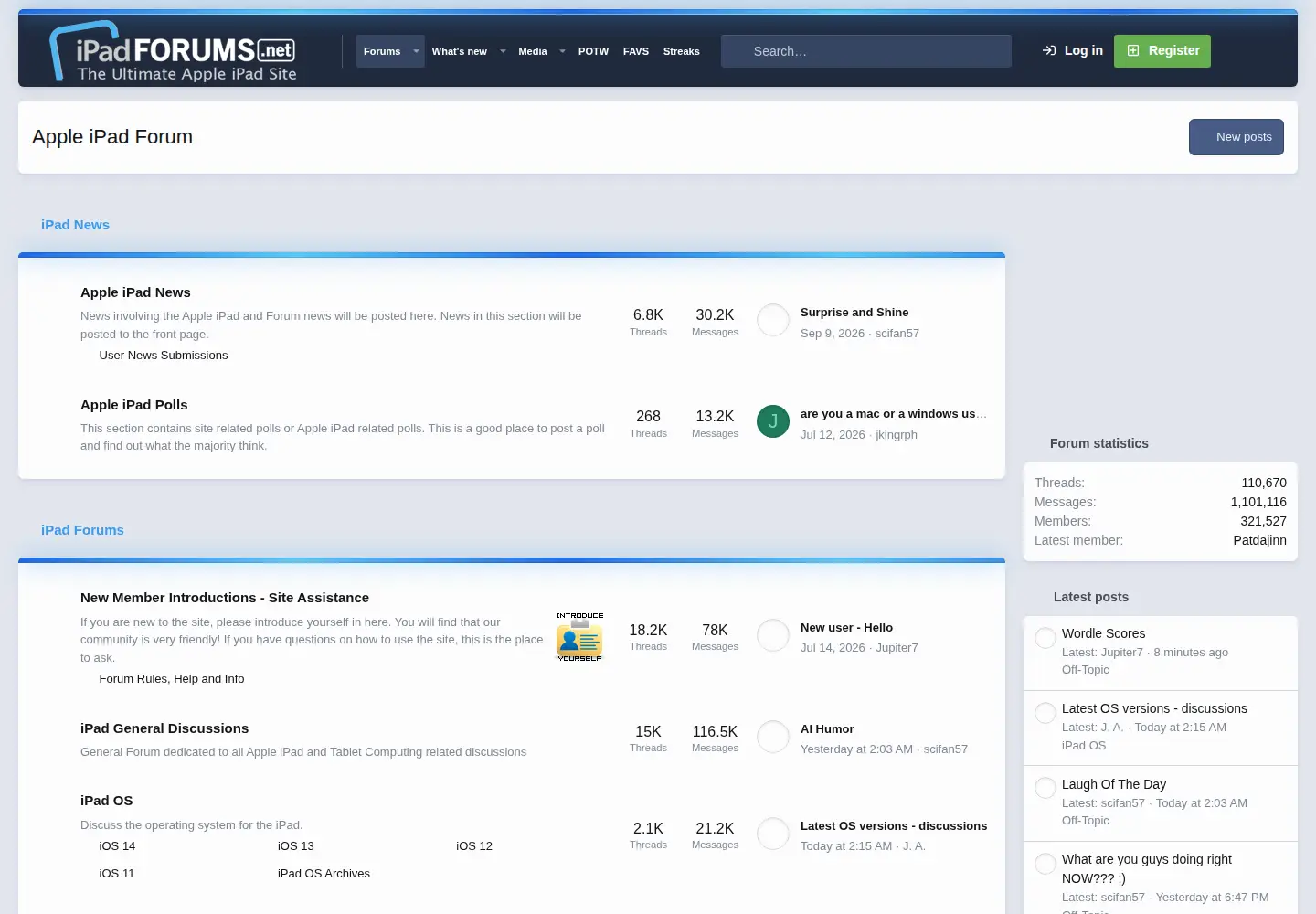
Task: Open Forum Rules, Help and Info sub-forum
Action: coord(172,679)
